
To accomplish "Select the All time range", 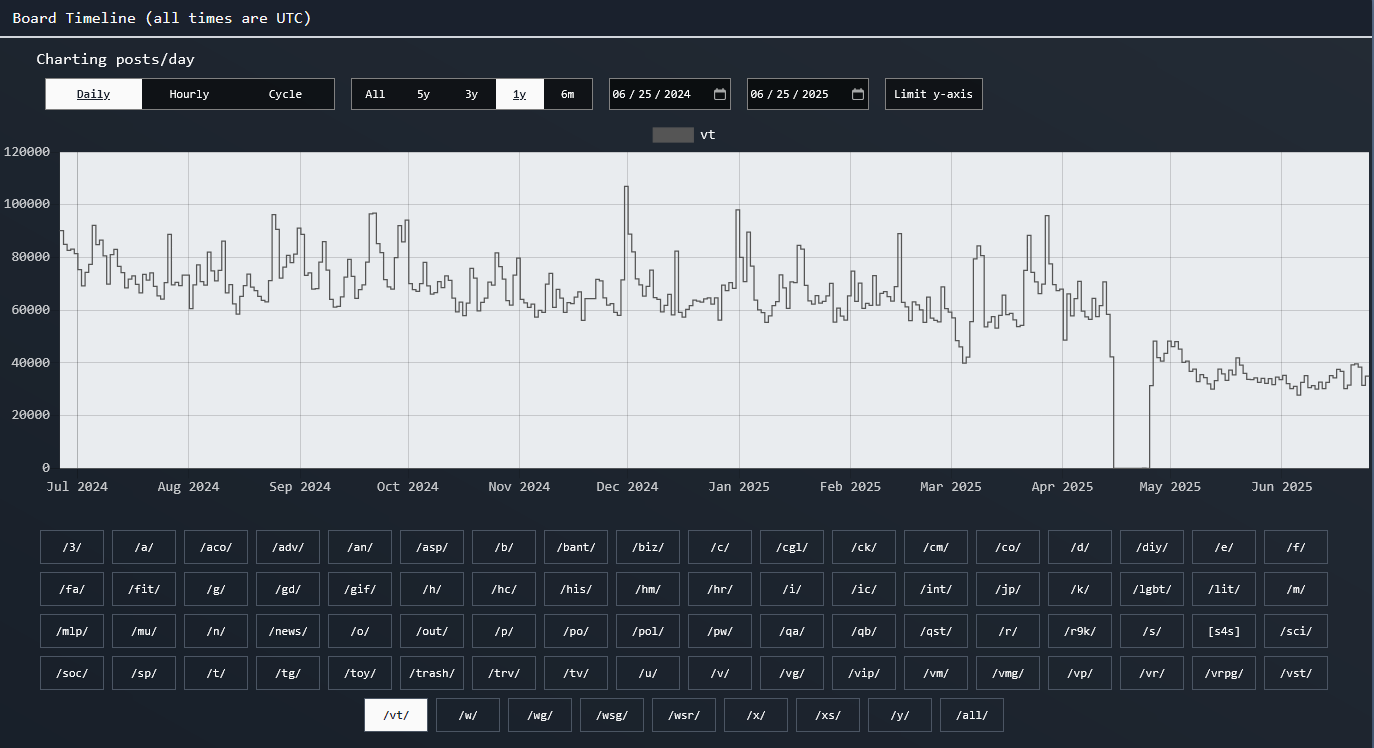I will [375, 94].
